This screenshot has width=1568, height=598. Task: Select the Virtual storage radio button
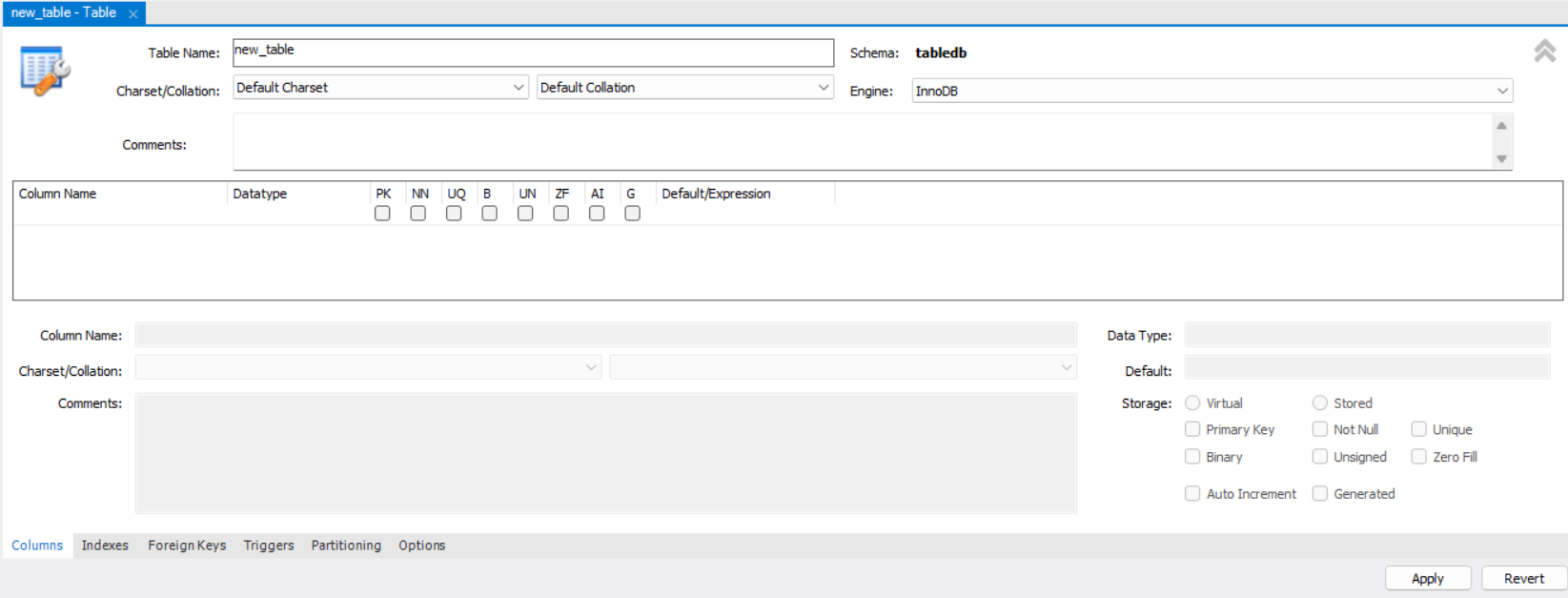1192,403
